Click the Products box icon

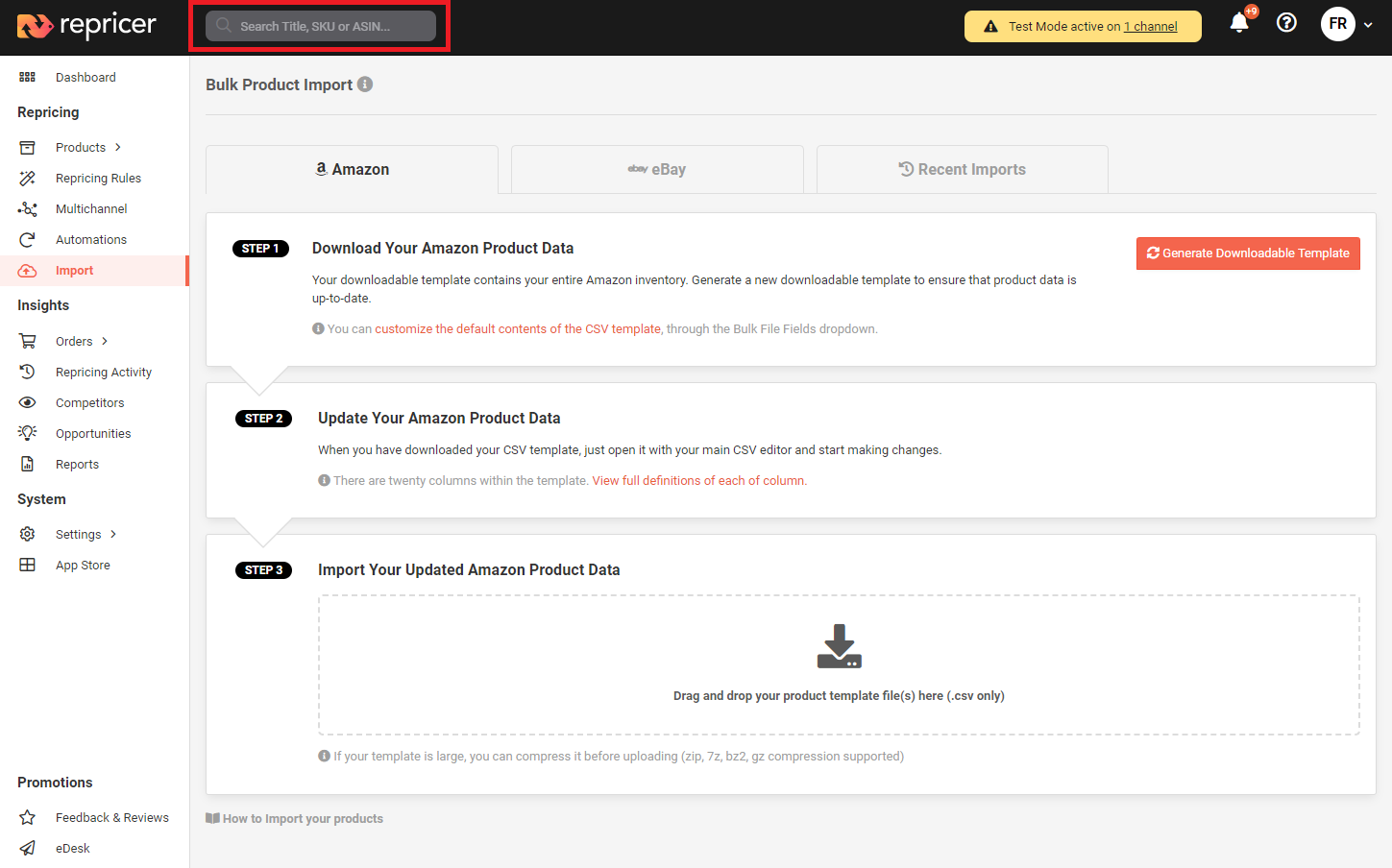point(27,147)
